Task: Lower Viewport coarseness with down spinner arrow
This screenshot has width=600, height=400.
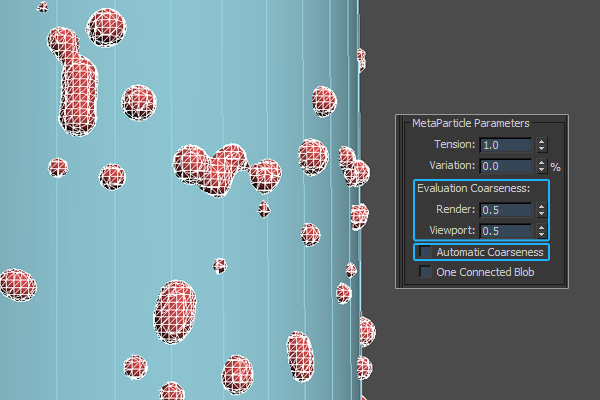Action: point(542,236)
